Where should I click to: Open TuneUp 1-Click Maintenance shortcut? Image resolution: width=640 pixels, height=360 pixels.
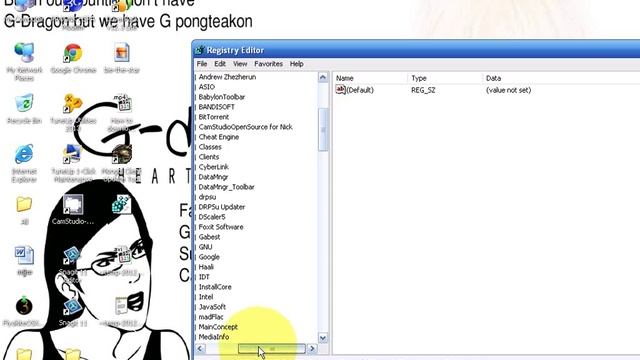point(73,163)
